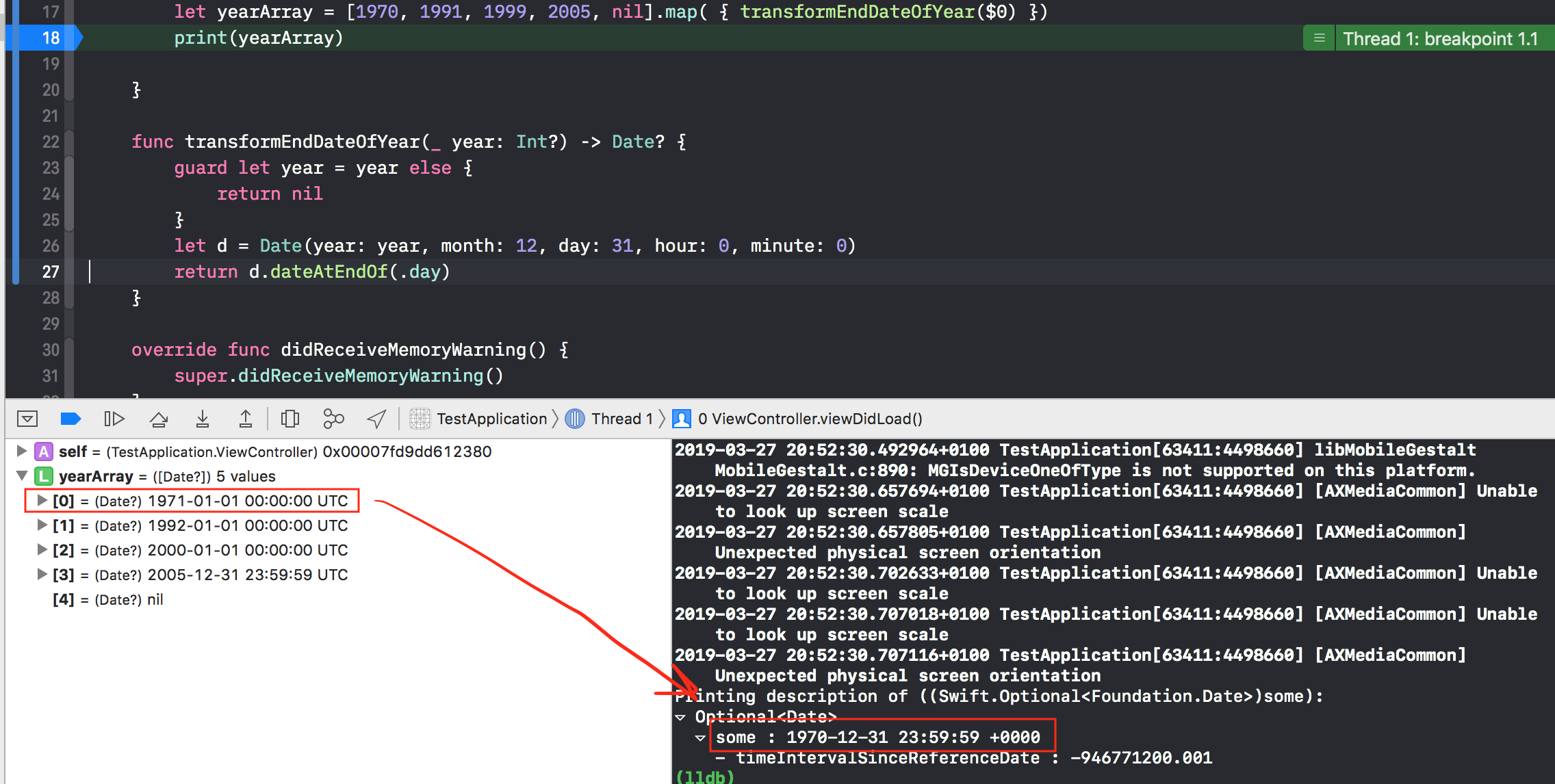
Task: Hide the debug area panel
Action: [x=27, y=419]
